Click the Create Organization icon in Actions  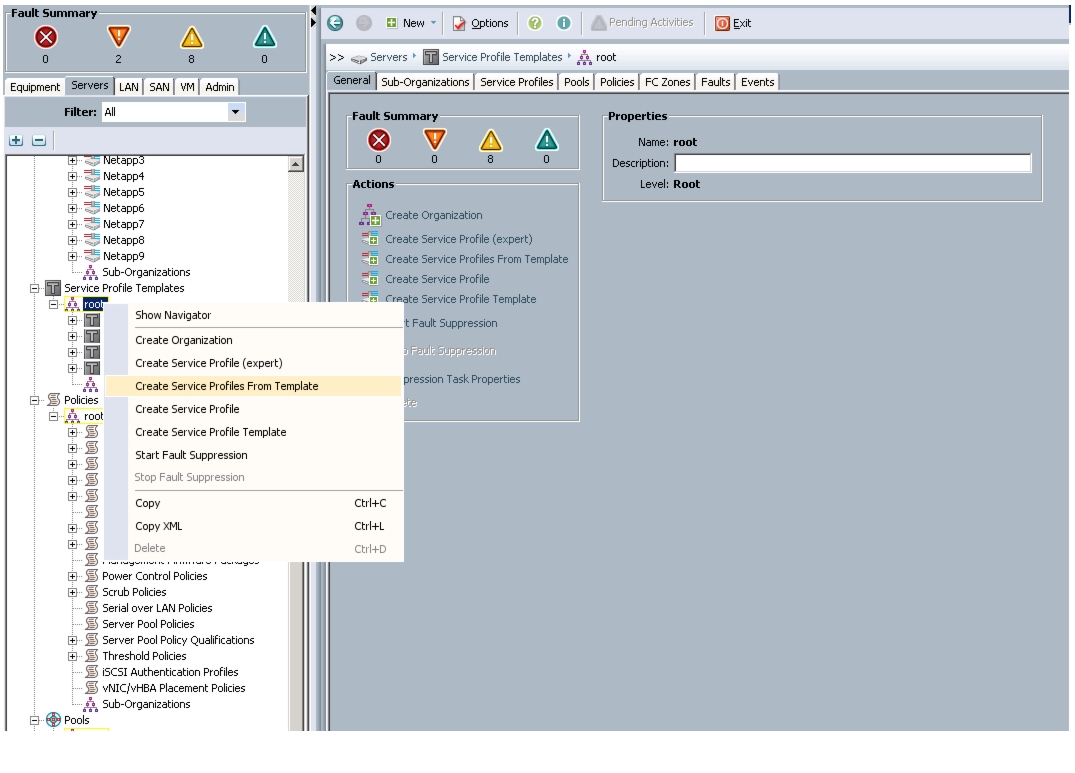370,215
